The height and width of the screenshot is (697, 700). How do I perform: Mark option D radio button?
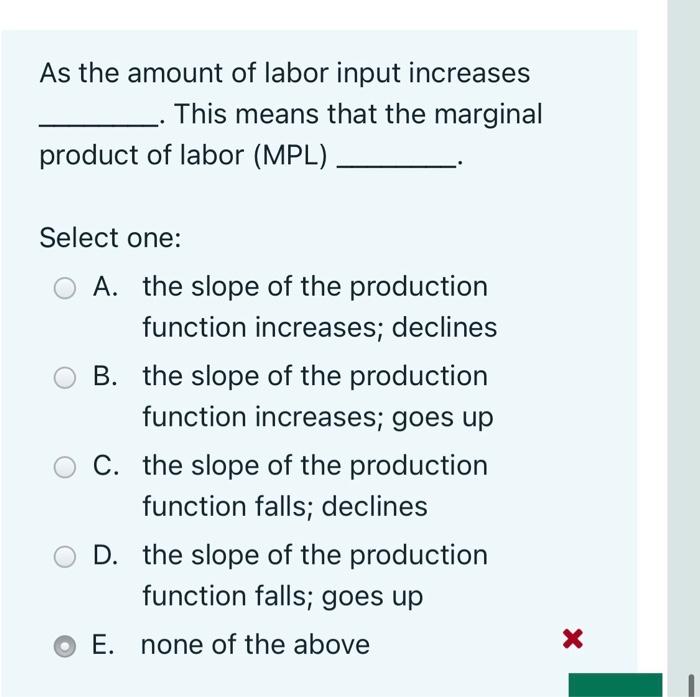point(65,557)
